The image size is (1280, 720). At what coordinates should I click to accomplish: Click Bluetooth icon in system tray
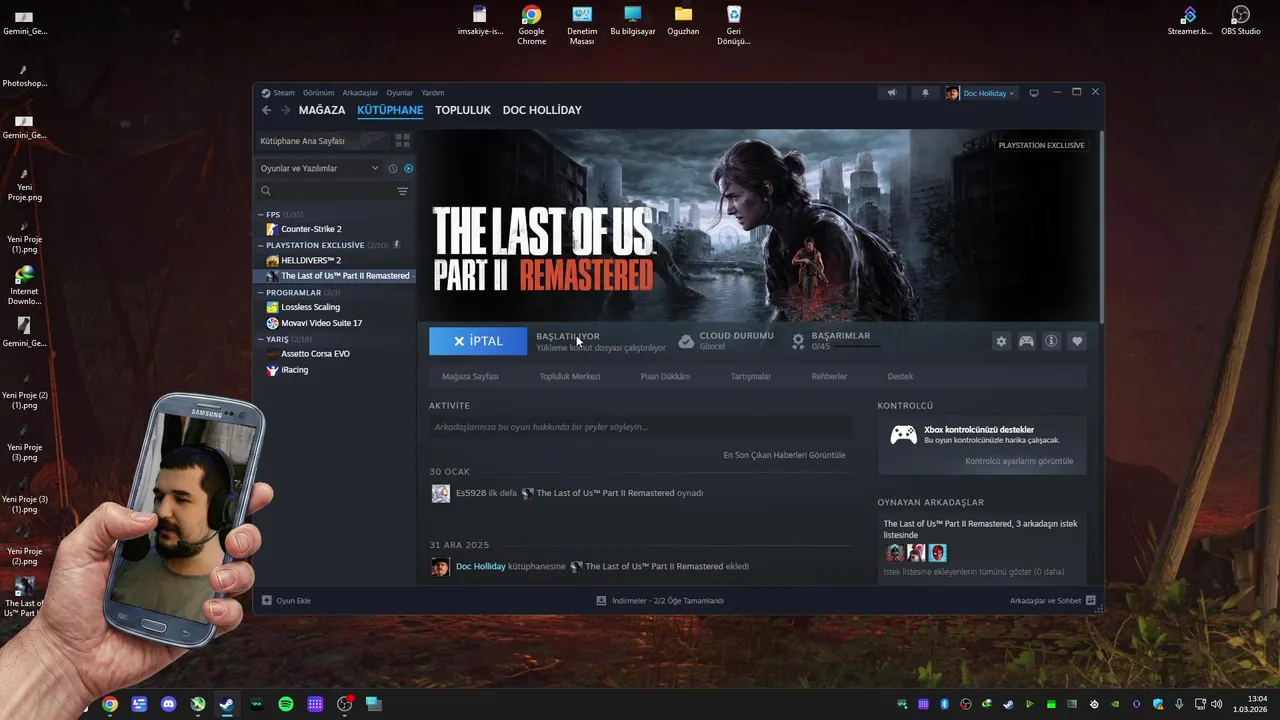pyautogui.click(x=944, y=704)
